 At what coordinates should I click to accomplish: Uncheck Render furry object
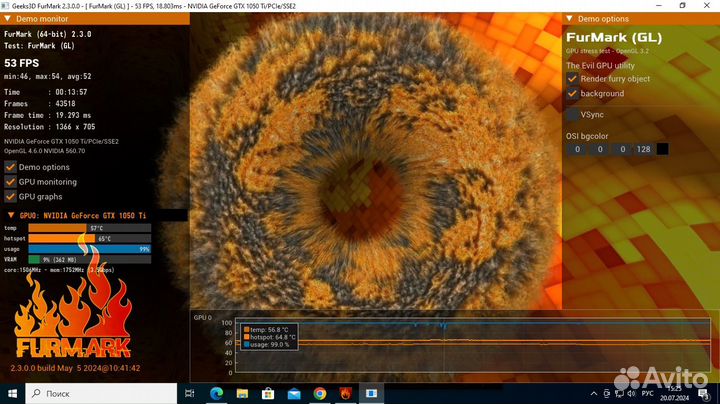coord(572,79)
